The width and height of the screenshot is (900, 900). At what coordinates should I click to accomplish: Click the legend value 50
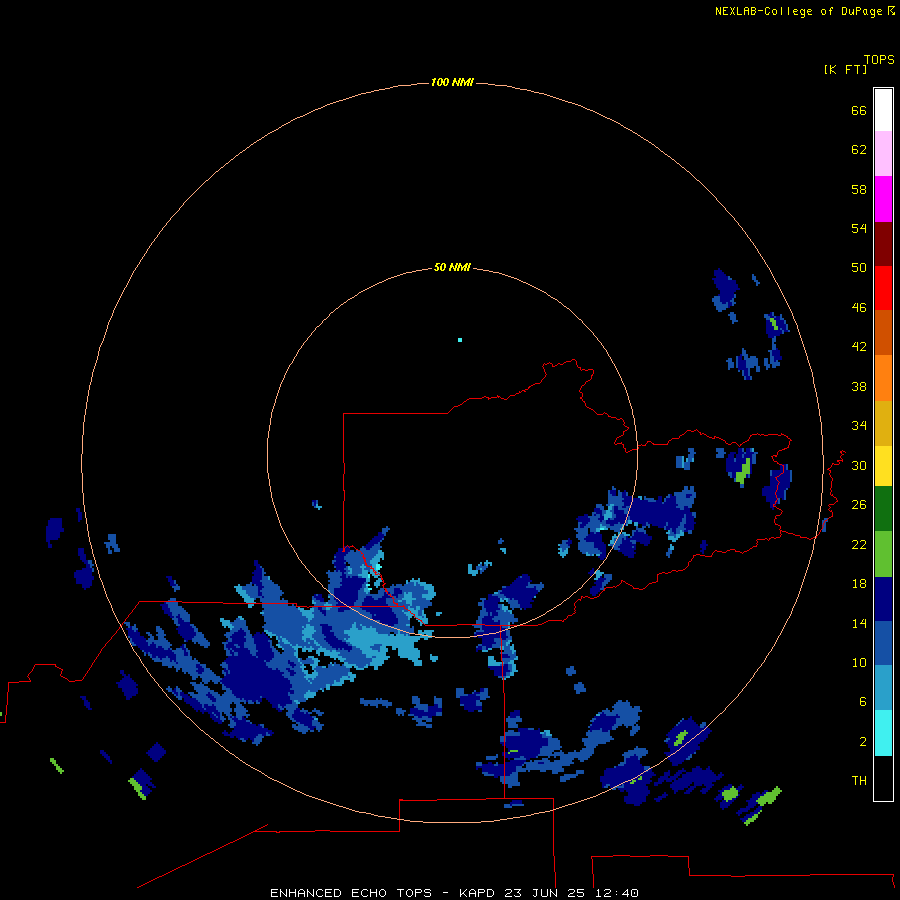(x=859, y=268)
